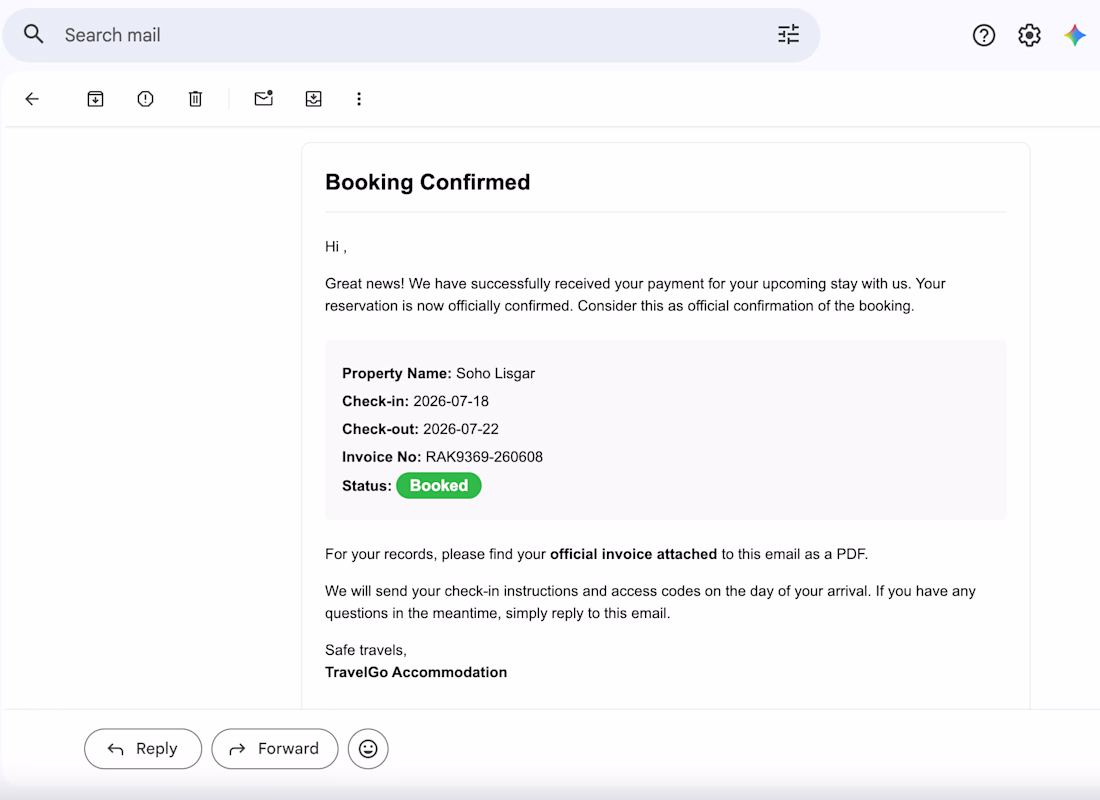This screenshot has width=1100, height=800.
Task: Archive this email
Action: (95, 99)
